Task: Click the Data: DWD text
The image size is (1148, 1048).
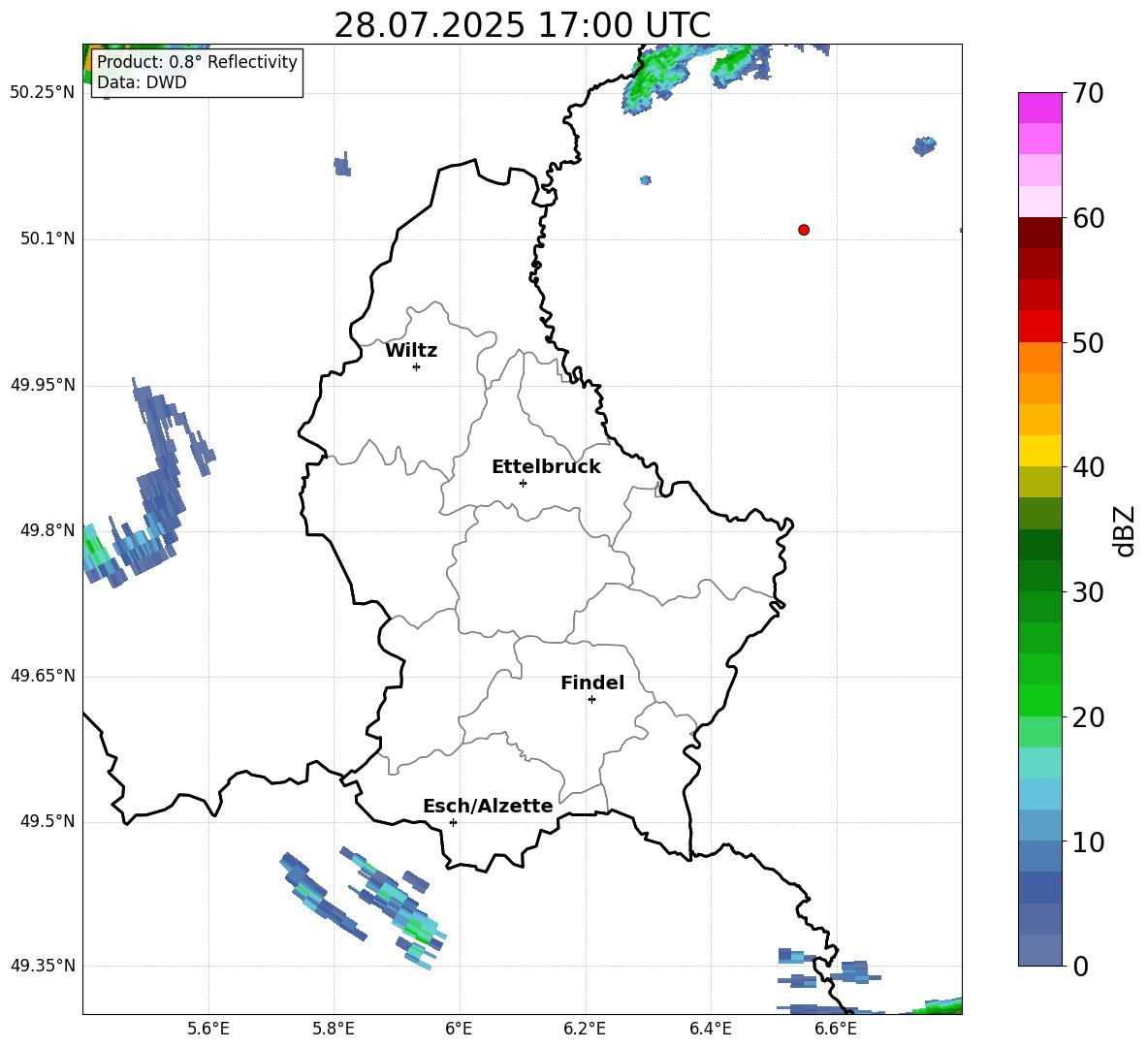Action: coord(142,82)
